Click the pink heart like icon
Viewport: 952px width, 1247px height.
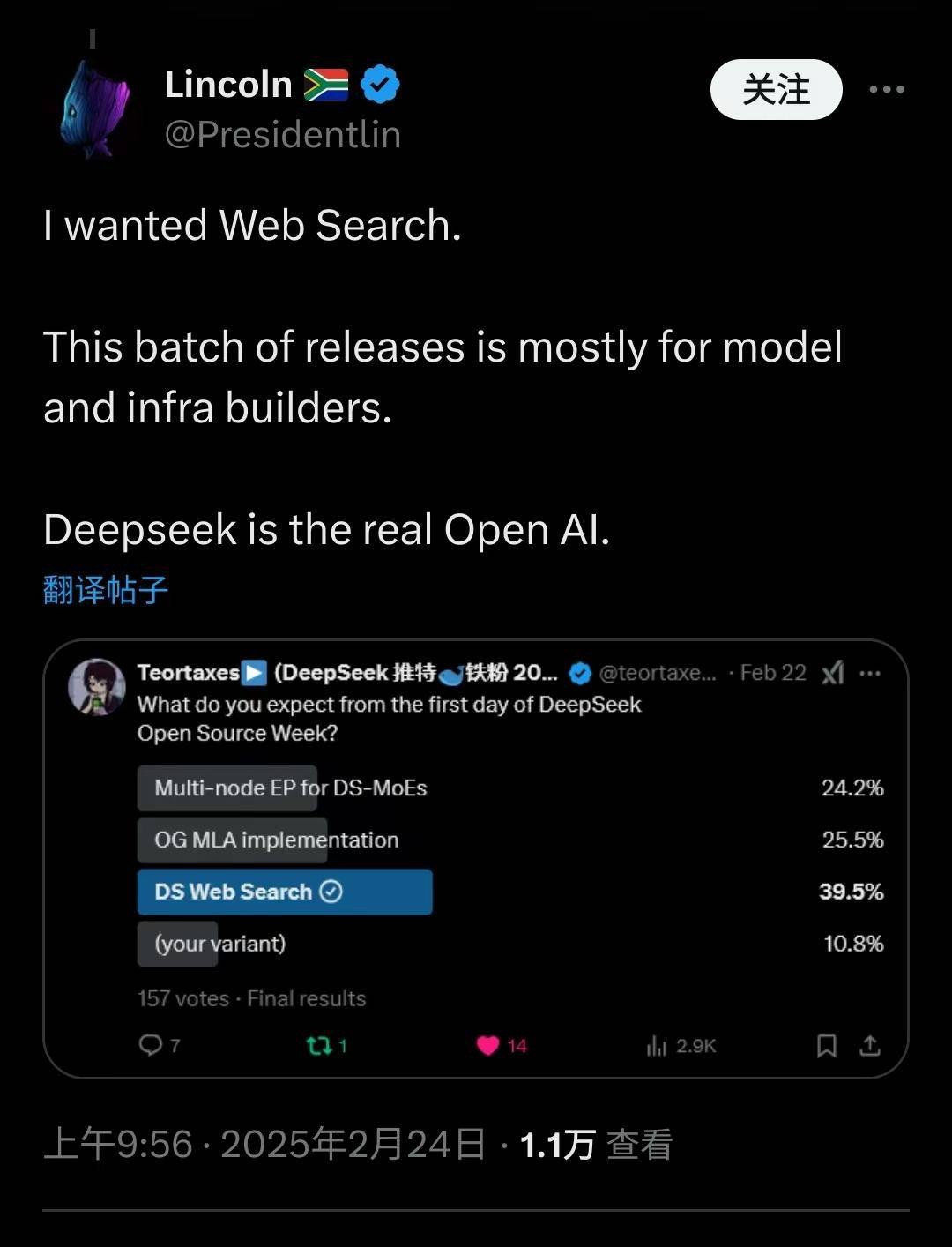pos(488,1046)
